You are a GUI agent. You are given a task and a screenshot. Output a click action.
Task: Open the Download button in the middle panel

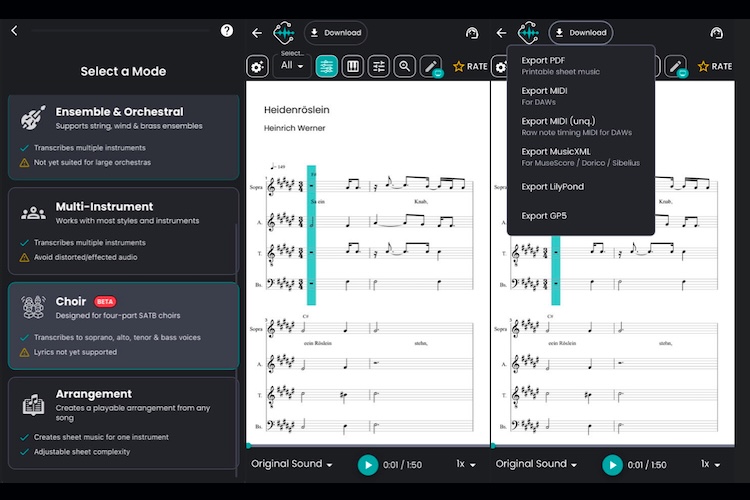tap(336, 33)
